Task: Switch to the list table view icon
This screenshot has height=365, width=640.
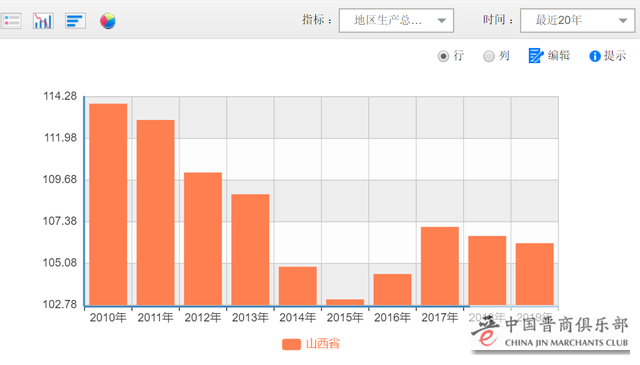Action: 11,20
